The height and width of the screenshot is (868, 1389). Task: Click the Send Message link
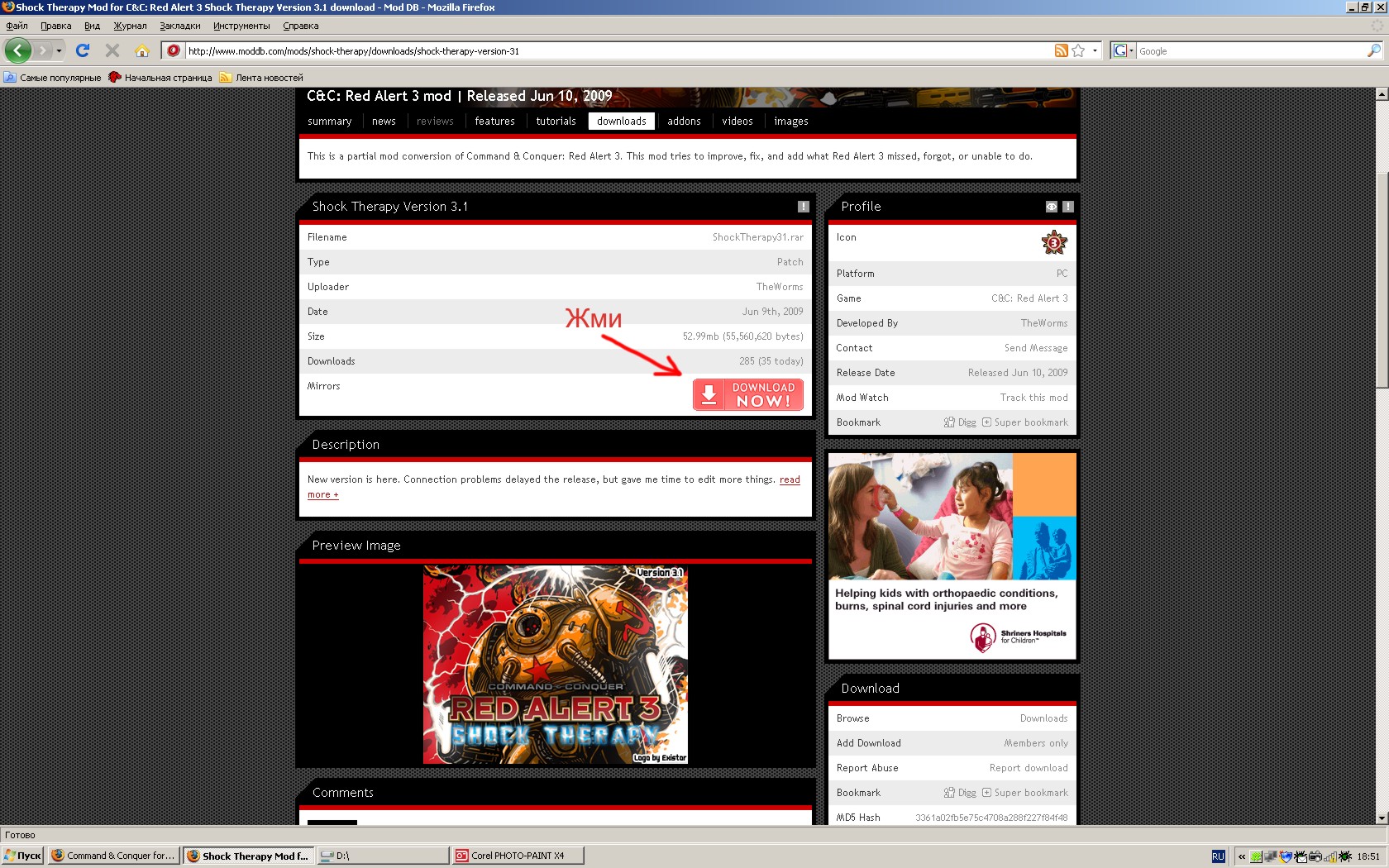[1036, 348]
